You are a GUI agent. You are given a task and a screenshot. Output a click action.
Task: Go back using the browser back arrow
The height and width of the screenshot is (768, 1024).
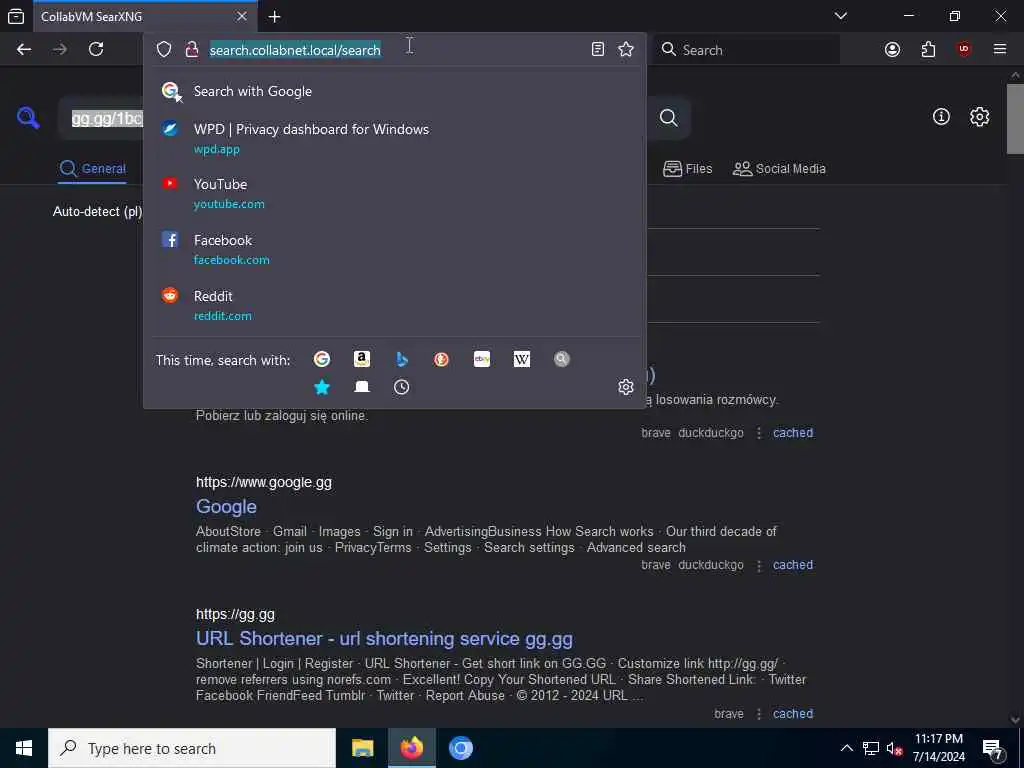[x=24, y=49]
